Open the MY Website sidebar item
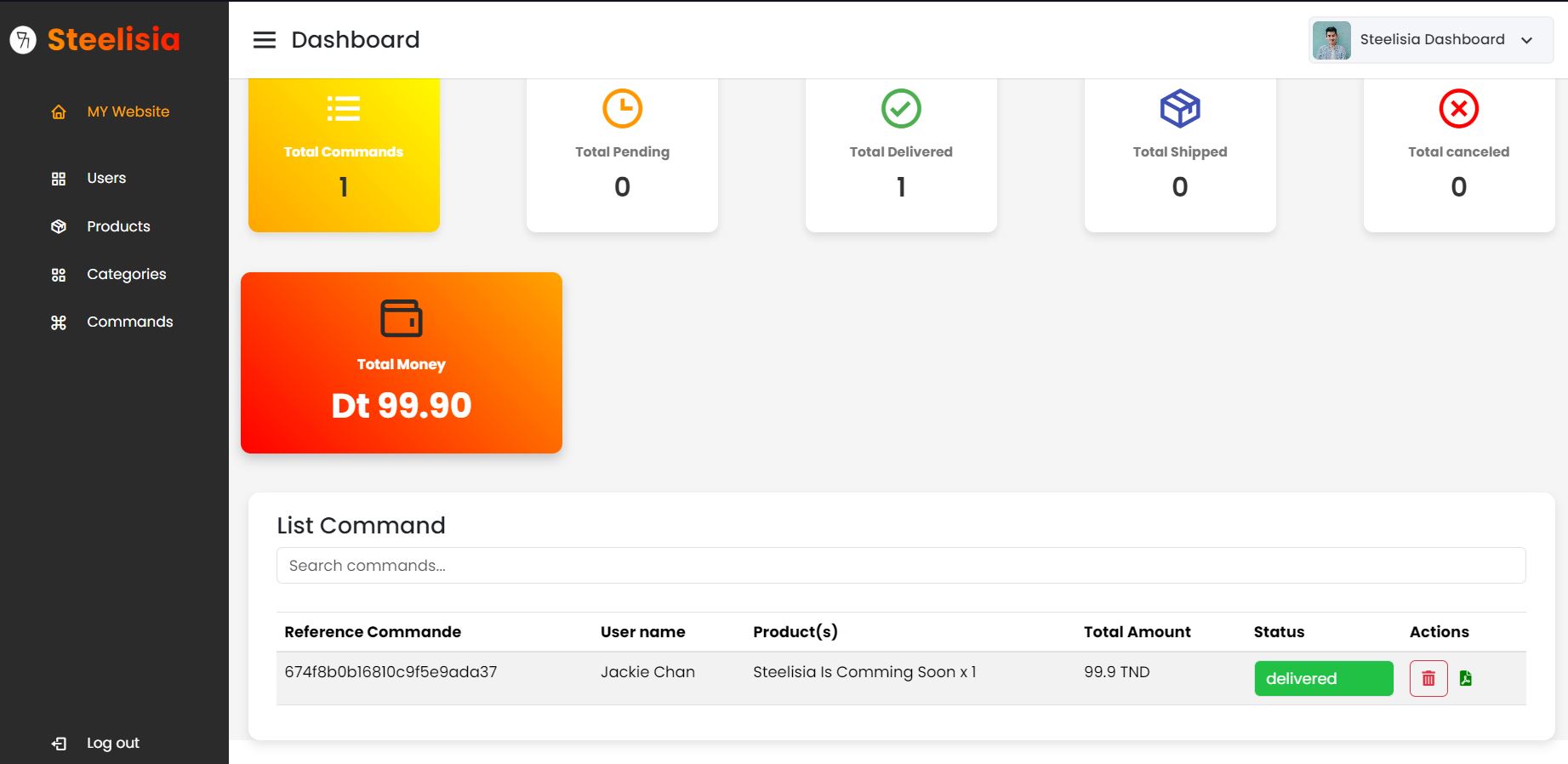The width and height of the screenshot is (1568, 764). (128, 111)
